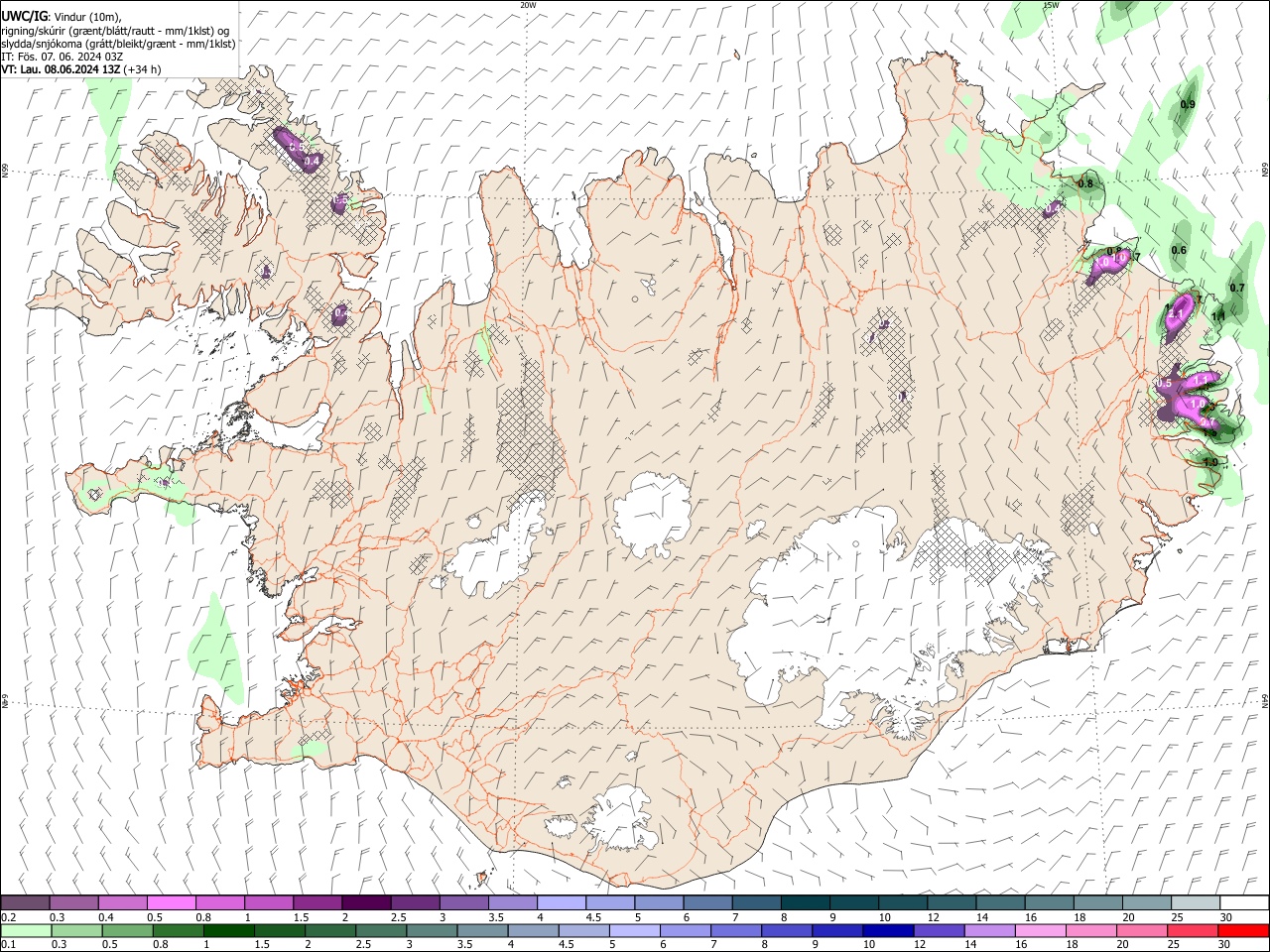Click the 0.6 precipitation value on the map
This screenshot has height=952, width=1270.
coord(1179,250)
